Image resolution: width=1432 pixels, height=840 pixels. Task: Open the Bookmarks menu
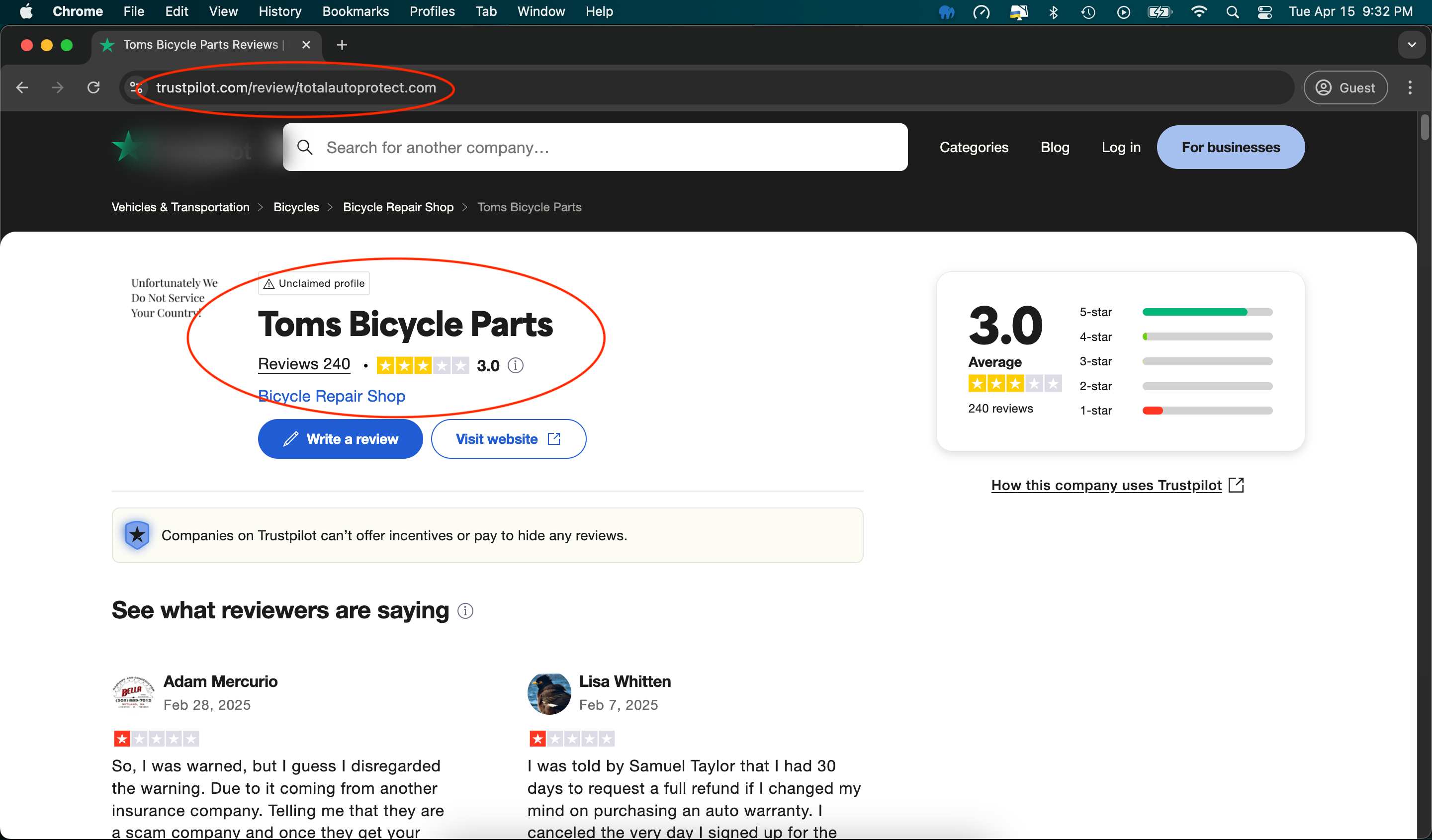pyautogui.click(x=356, y=11)
